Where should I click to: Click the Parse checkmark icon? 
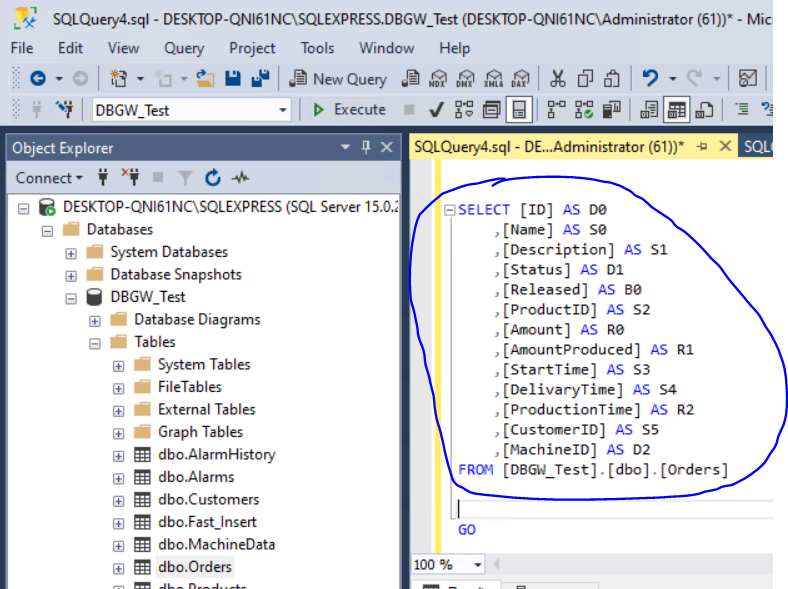(x=436, y=109)
